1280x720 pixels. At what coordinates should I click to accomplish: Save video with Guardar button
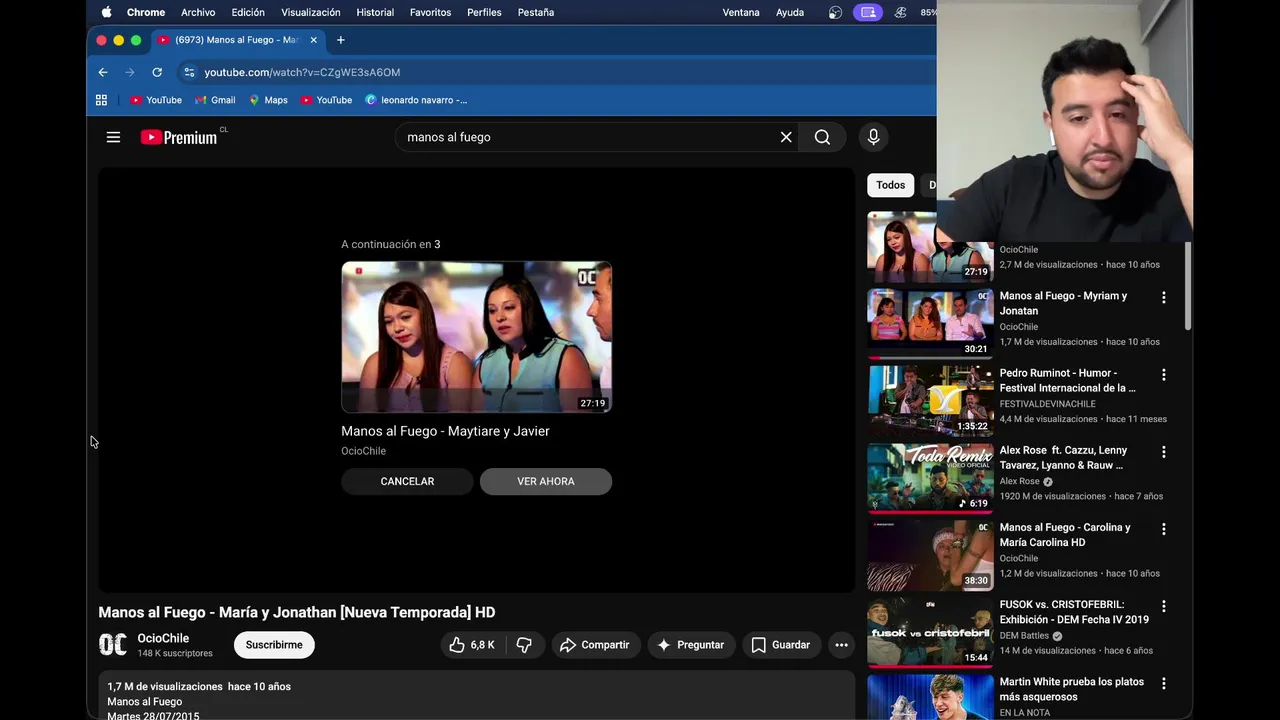coord(781,645)
